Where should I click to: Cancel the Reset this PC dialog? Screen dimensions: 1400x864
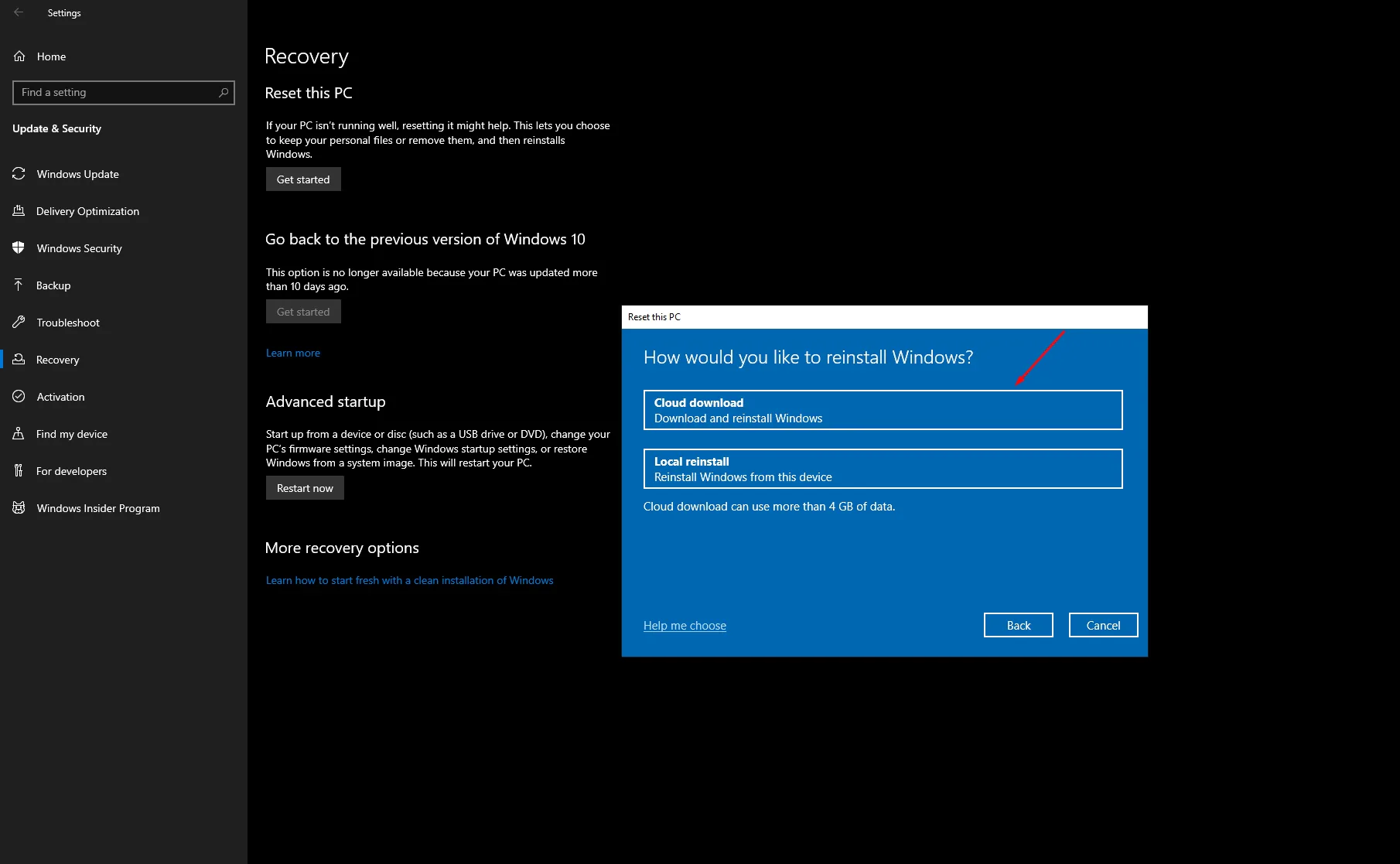1103,625
